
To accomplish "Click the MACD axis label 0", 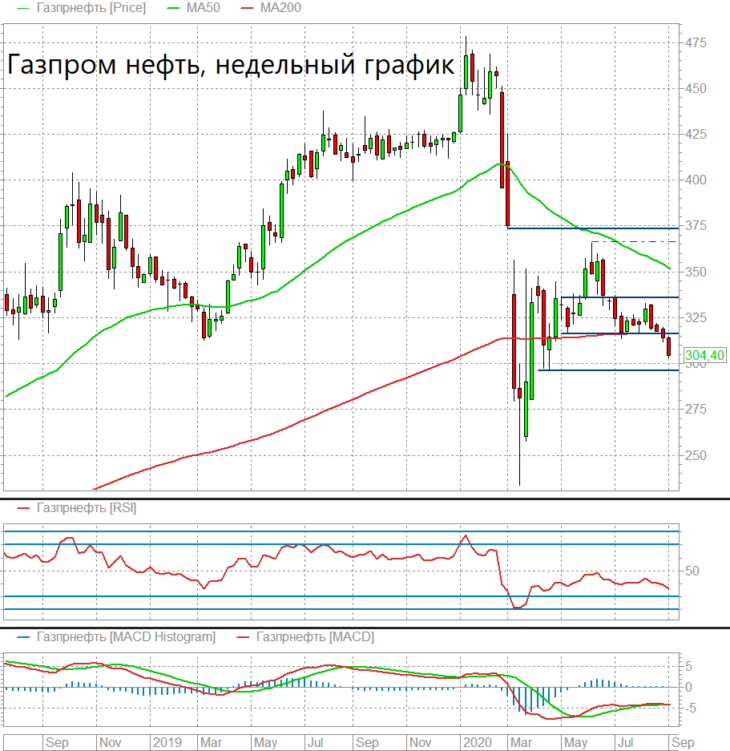I will click(689, 687).
